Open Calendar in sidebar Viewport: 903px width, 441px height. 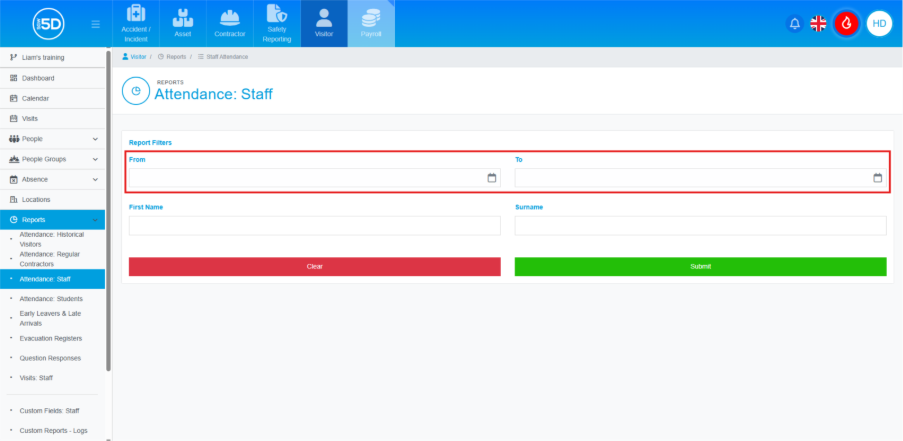click(x=52, y=98)
